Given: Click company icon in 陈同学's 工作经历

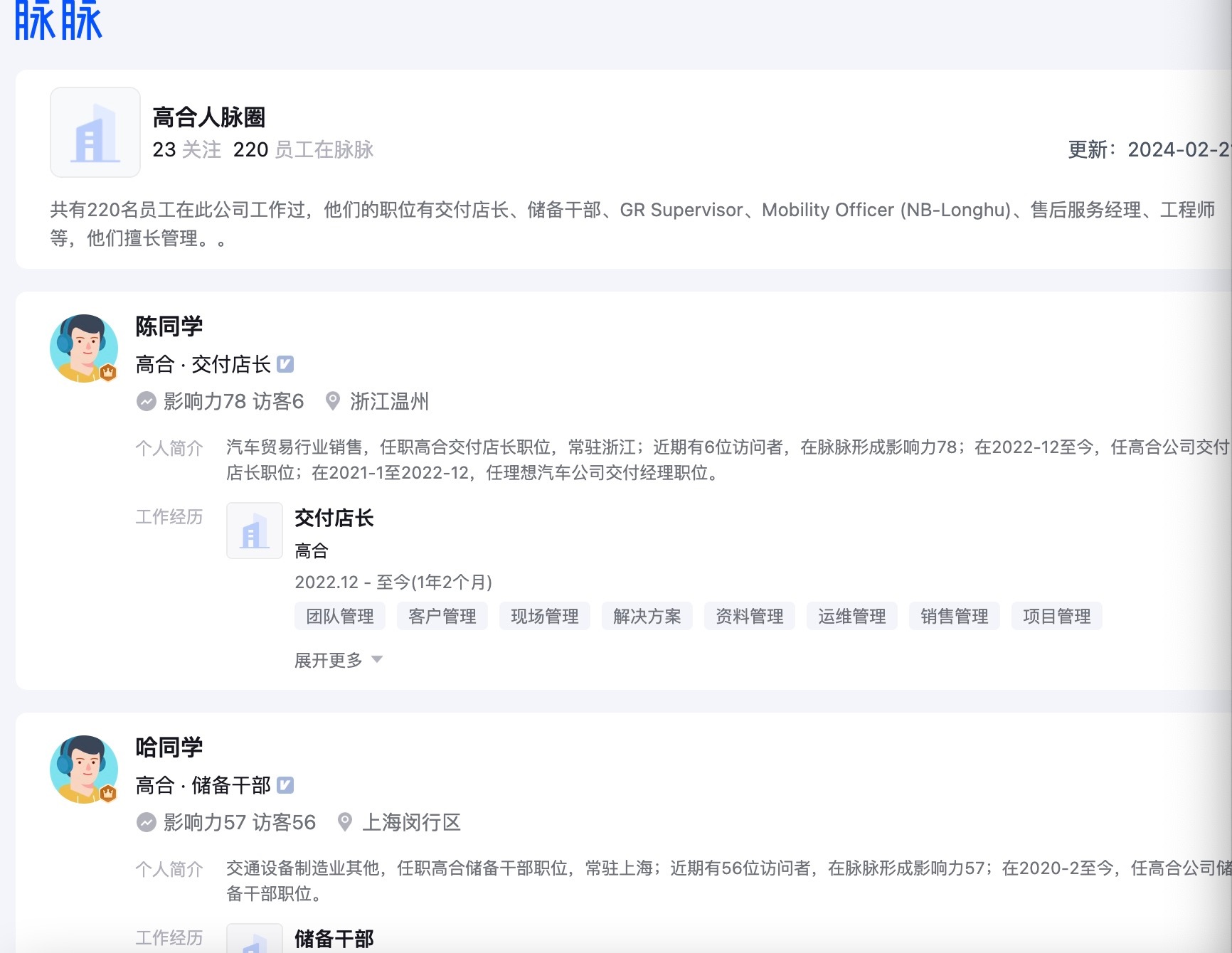Looking at the screenshot, I should [x=255, y=531].
